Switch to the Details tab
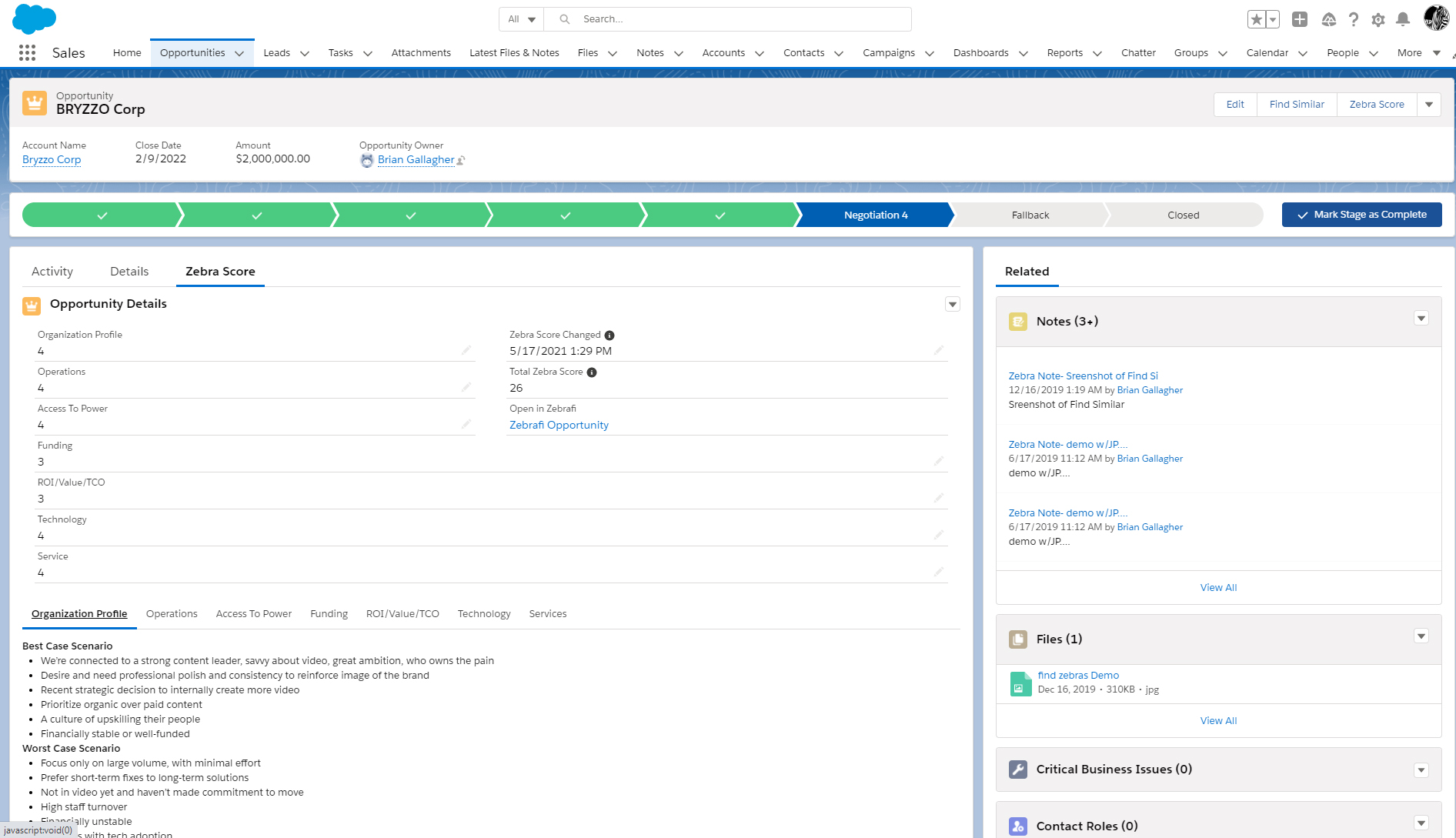The image size is (1456, 838). 129,272
